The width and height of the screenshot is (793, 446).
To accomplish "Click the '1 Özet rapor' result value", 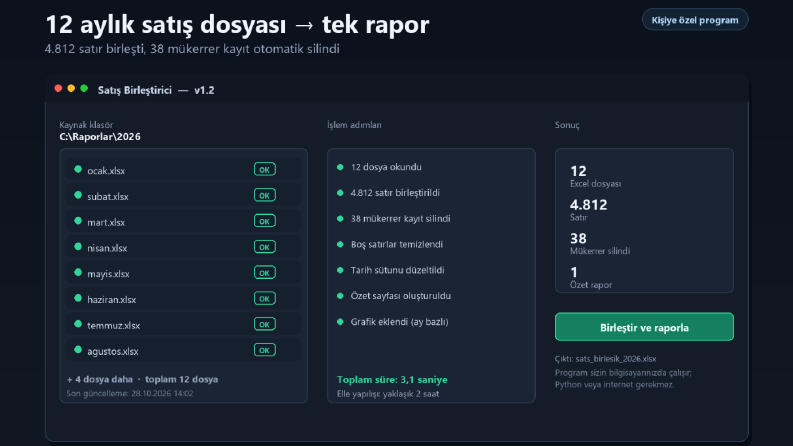I will (591, 278).
